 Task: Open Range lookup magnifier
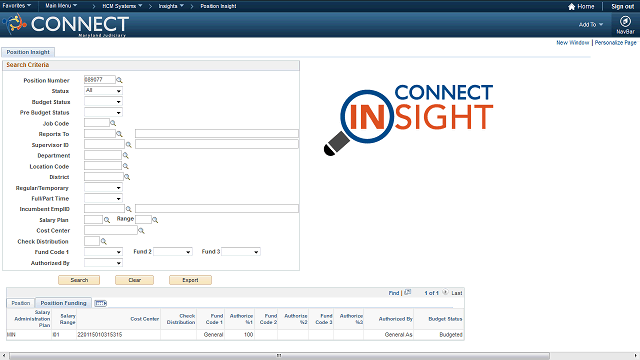pos(155,220)
